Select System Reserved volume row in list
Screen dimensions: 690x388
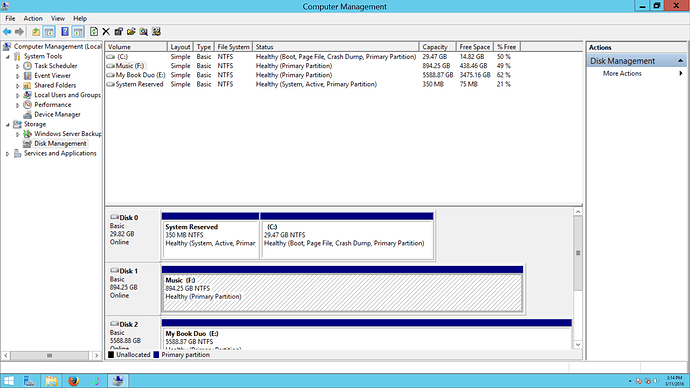click(x=312, y=84)
